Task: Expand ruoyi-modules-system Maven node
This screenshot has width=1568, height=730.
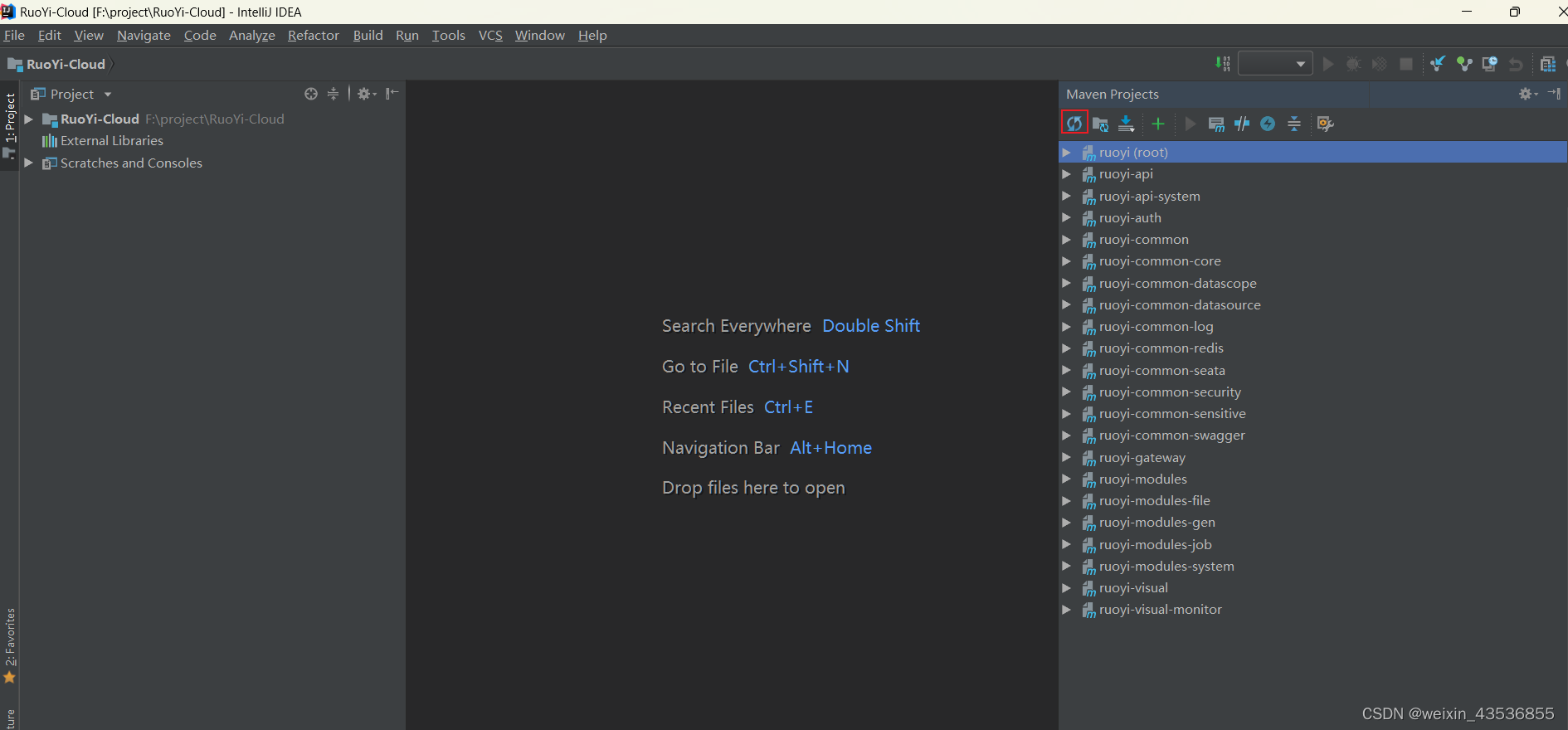Action: 1067,567
